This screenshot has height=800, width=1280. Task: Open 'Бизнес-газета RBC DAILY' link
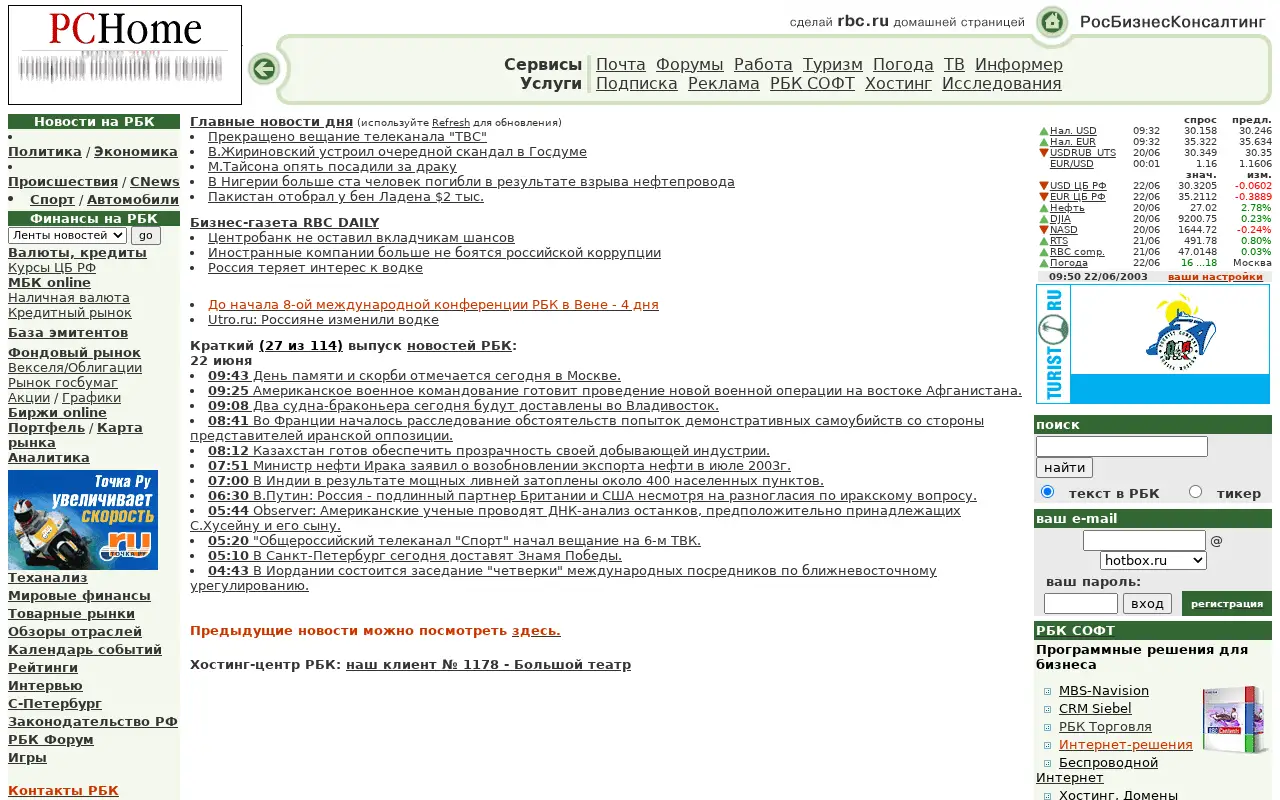coord(285,223)
